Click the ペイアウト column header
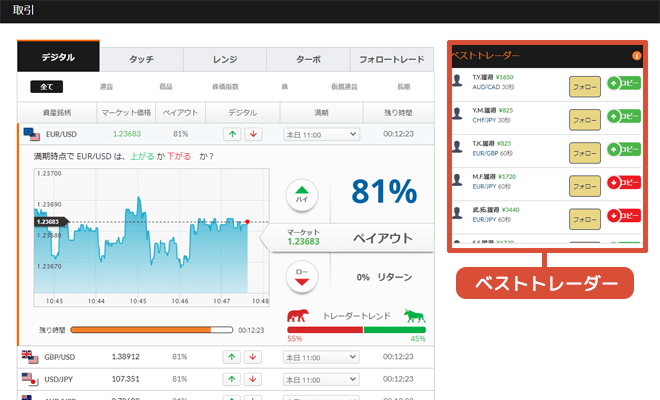This screenshot has height=400, width=660. coord(181,112)
